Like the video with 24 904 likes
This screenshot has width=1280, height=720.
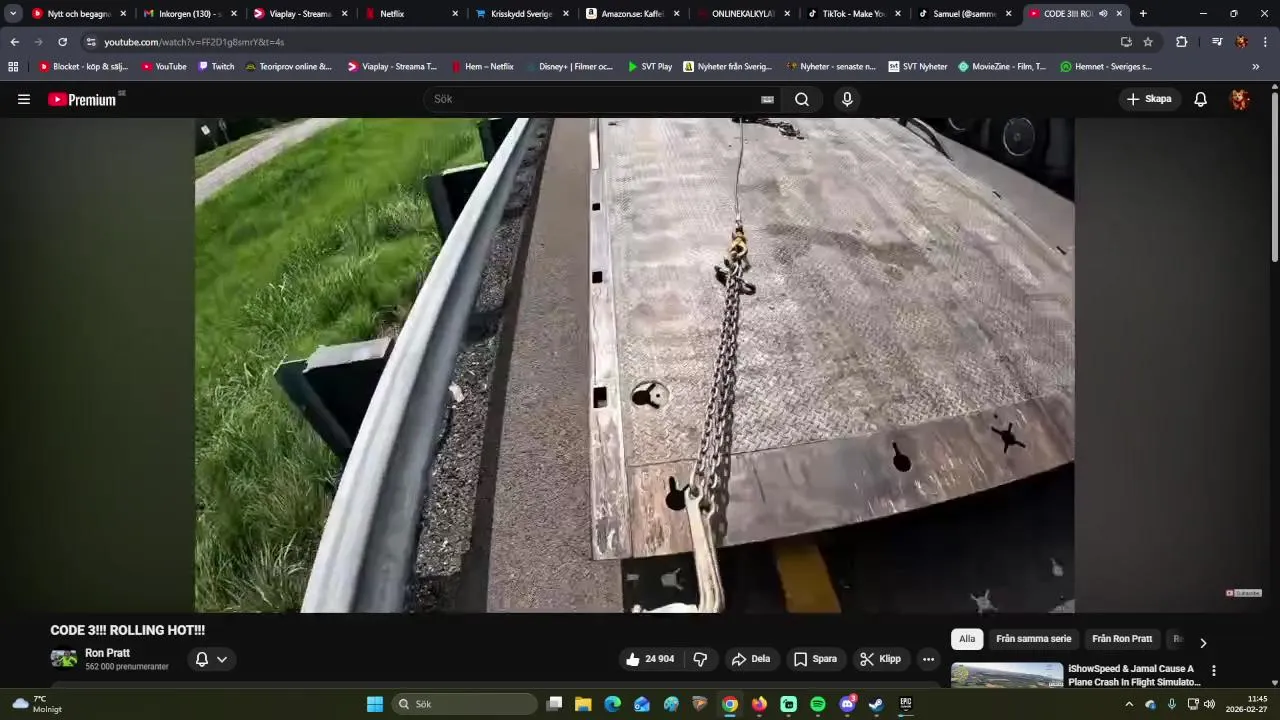tap(650, 659)
